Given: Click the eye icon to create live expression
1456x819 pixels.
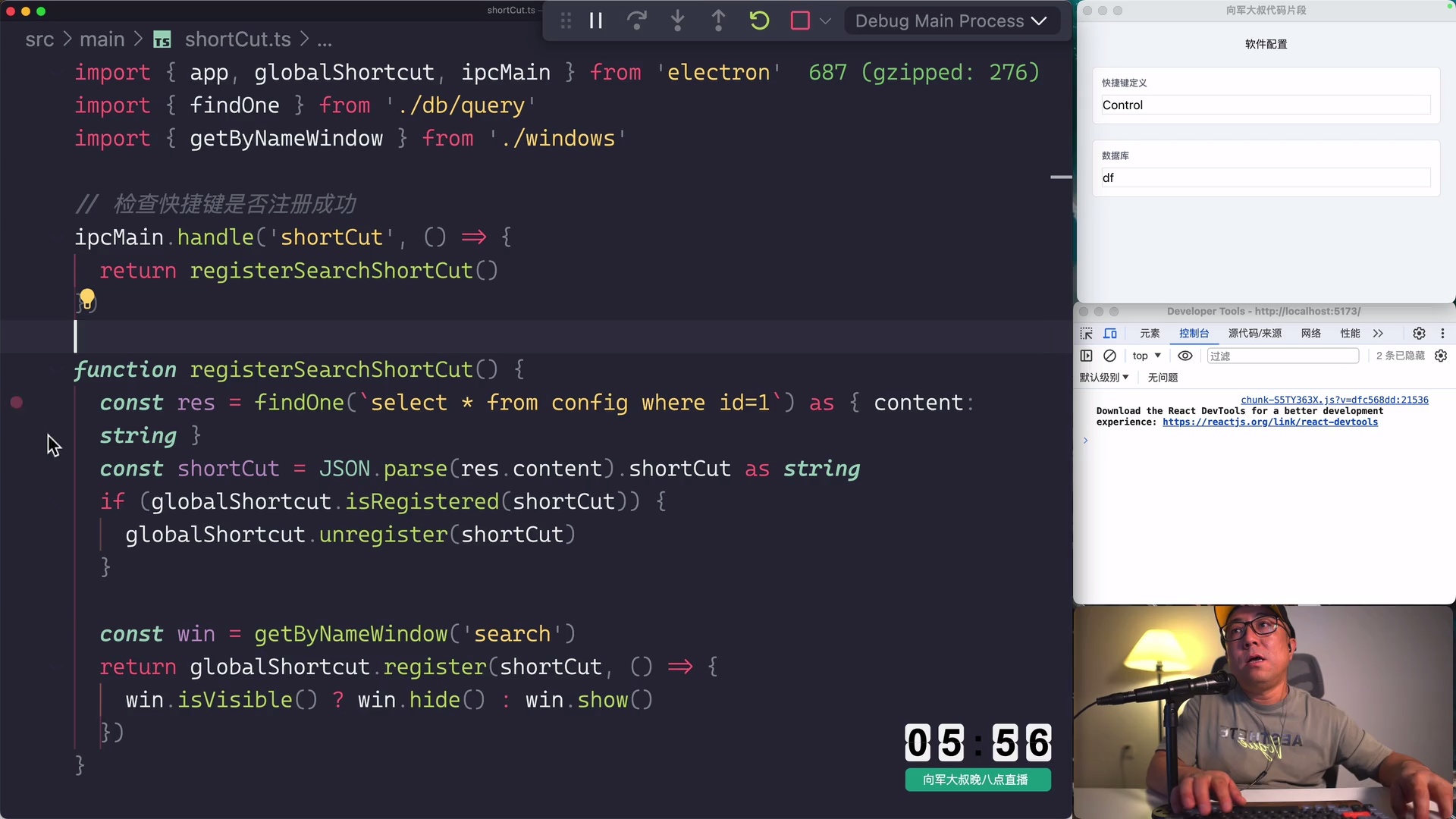Looking at the screenshot, I should [x=1185, y=356].
